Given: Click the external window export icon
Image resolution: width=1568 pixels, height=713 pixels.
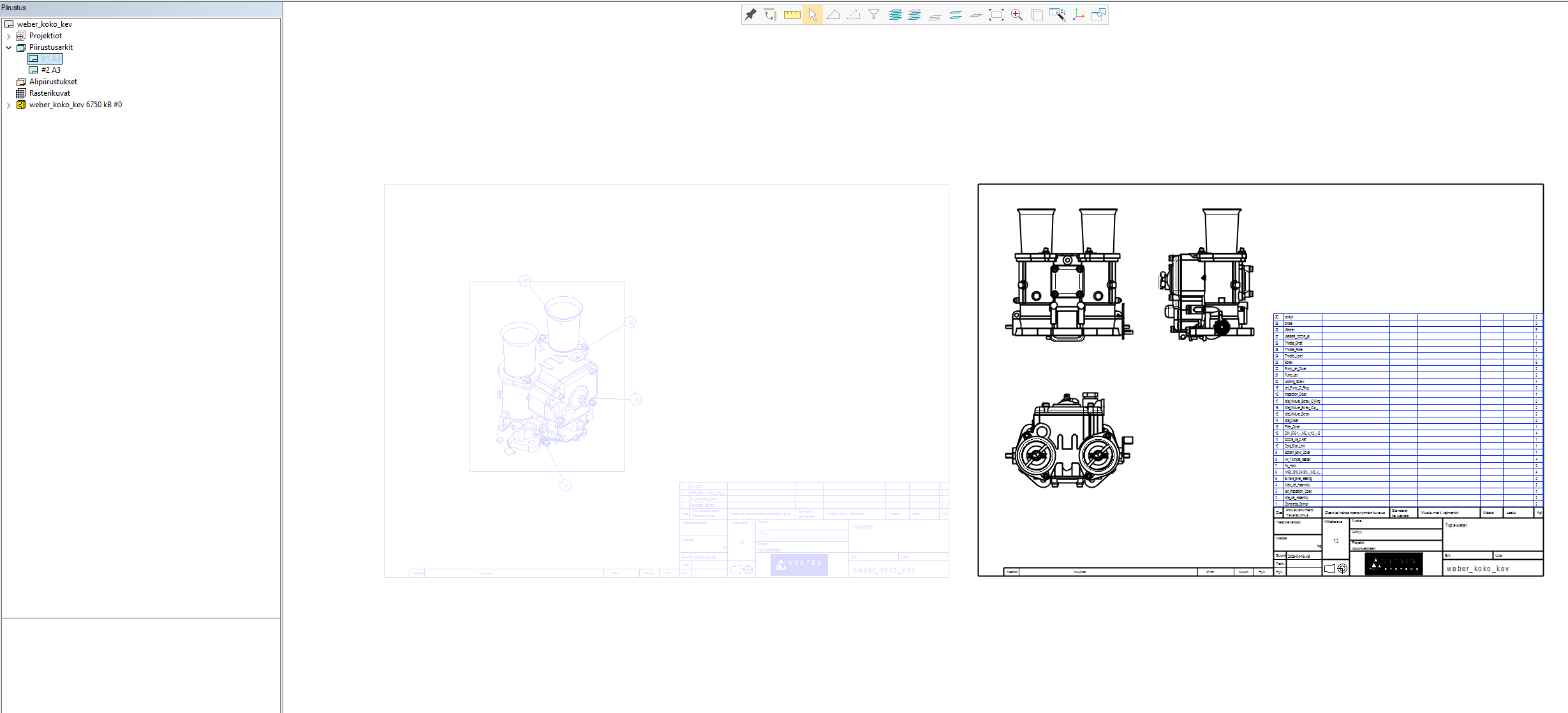Looking at the screenshot, I should pyautogui.click(x=1098, y=15).
